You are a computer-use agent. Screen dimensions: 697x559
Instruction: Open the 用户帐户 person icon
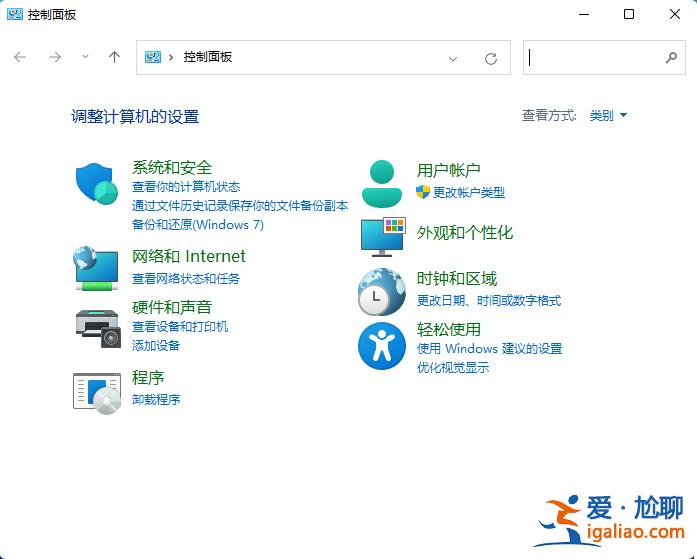pyautogui.click(x=382, y=184)
